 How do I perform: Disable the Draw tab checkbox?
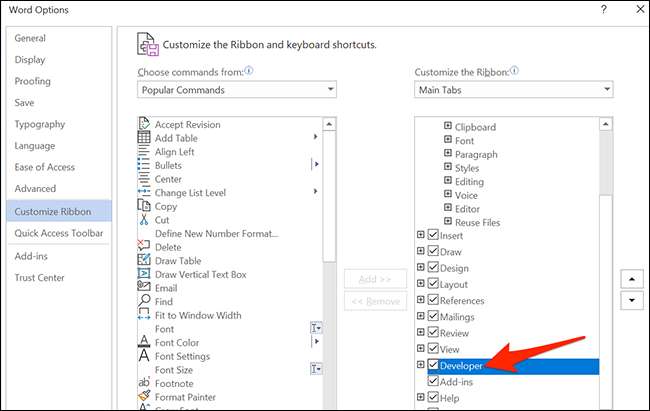(x=433, y=252)
